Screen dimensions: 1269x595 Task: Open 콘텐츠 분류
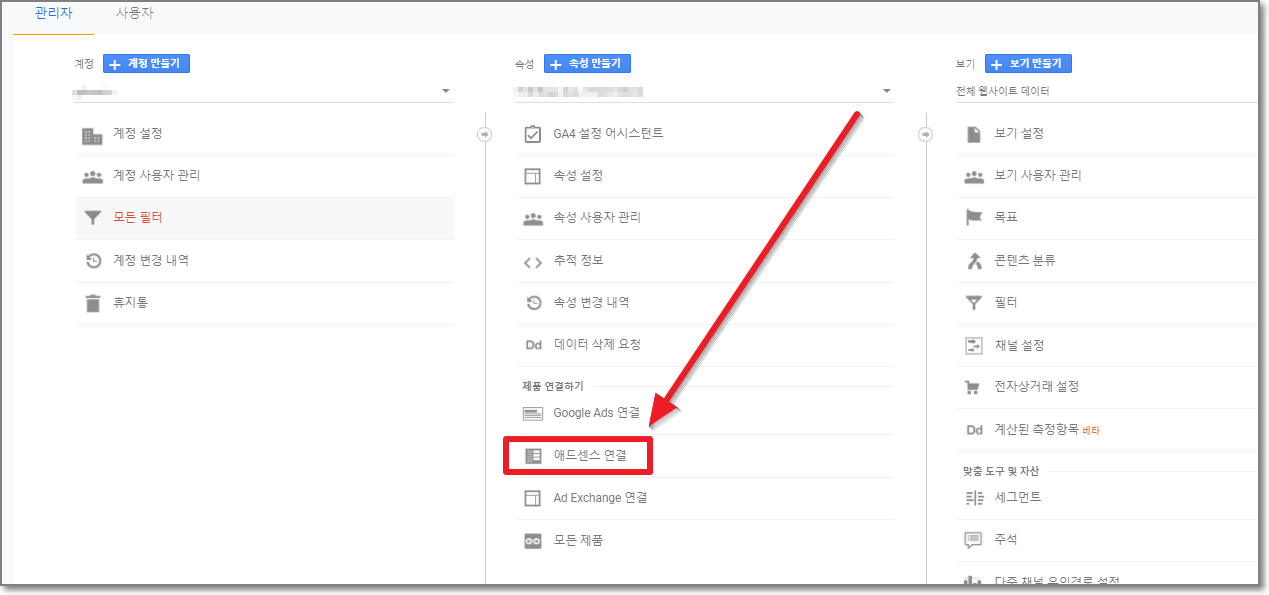(1106, 260)
